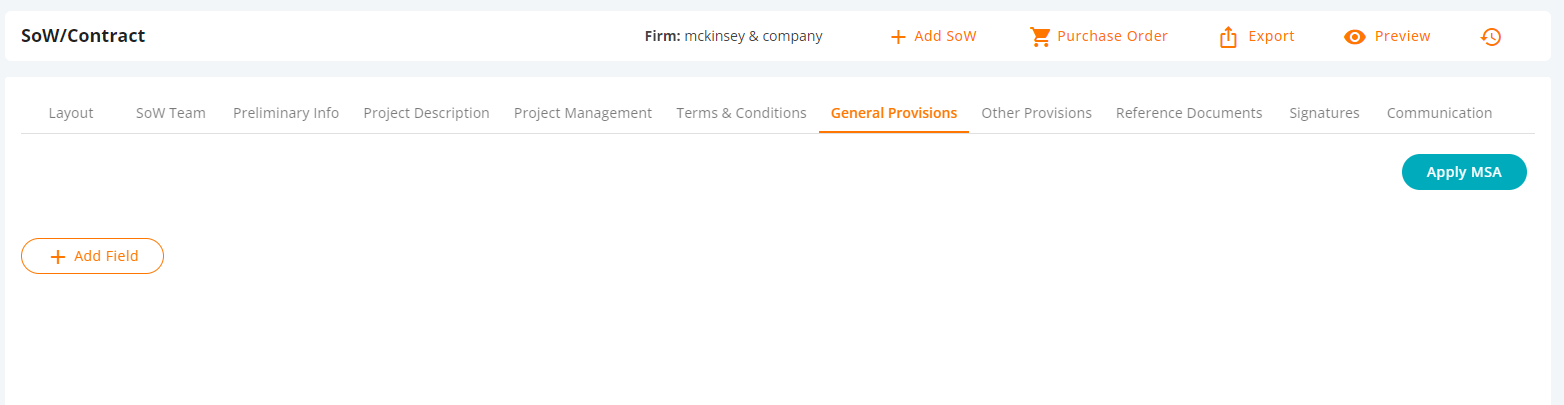
Task: Switch to the SoW Team tab
Action: (x=171, y=113)
